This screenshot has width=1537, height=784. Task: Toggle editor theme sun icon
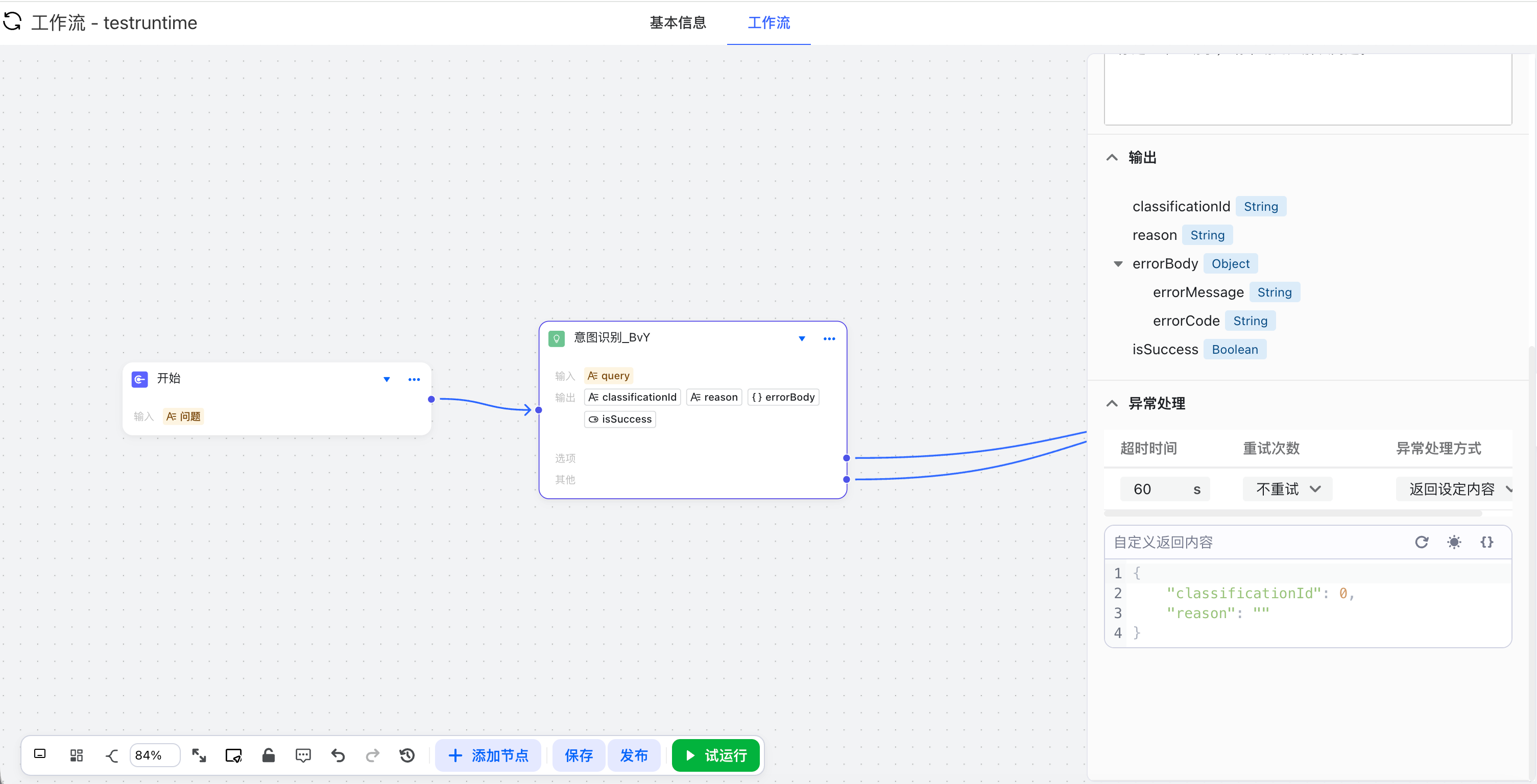pos(1454,542)
